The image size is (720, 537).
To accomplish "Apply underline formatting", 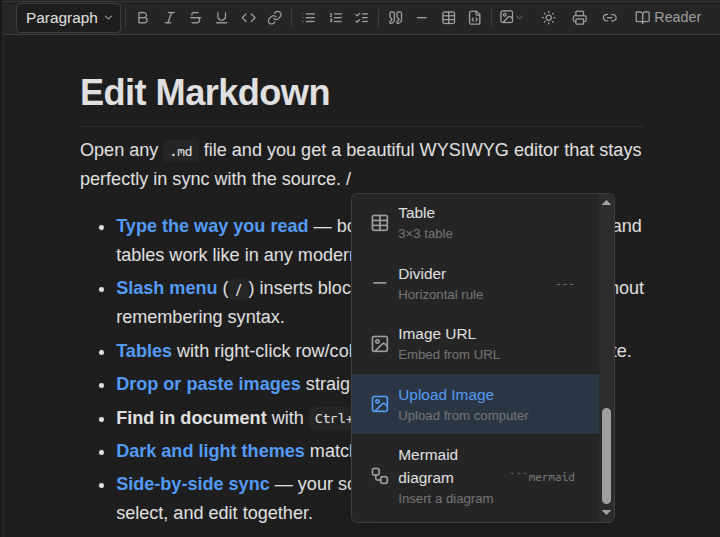I will (222, 18).
